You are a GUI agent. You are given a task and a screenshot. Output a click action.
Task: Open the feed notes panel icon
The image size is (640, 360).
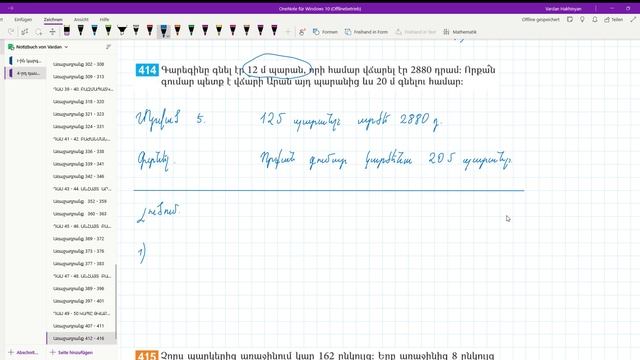[x=570, y=20]
